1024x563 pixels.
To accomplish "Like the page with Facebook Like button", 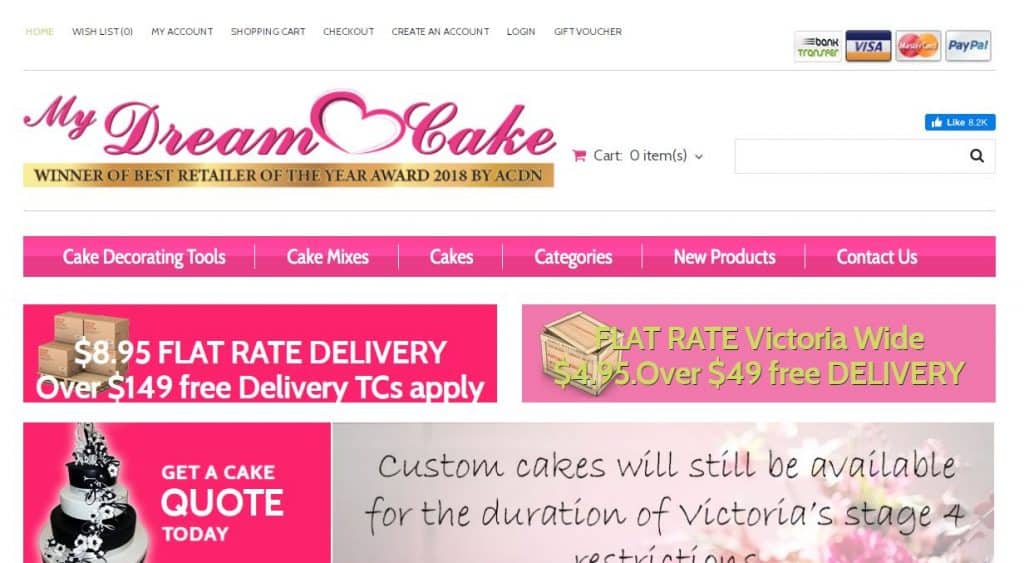I will coord(959,122).
